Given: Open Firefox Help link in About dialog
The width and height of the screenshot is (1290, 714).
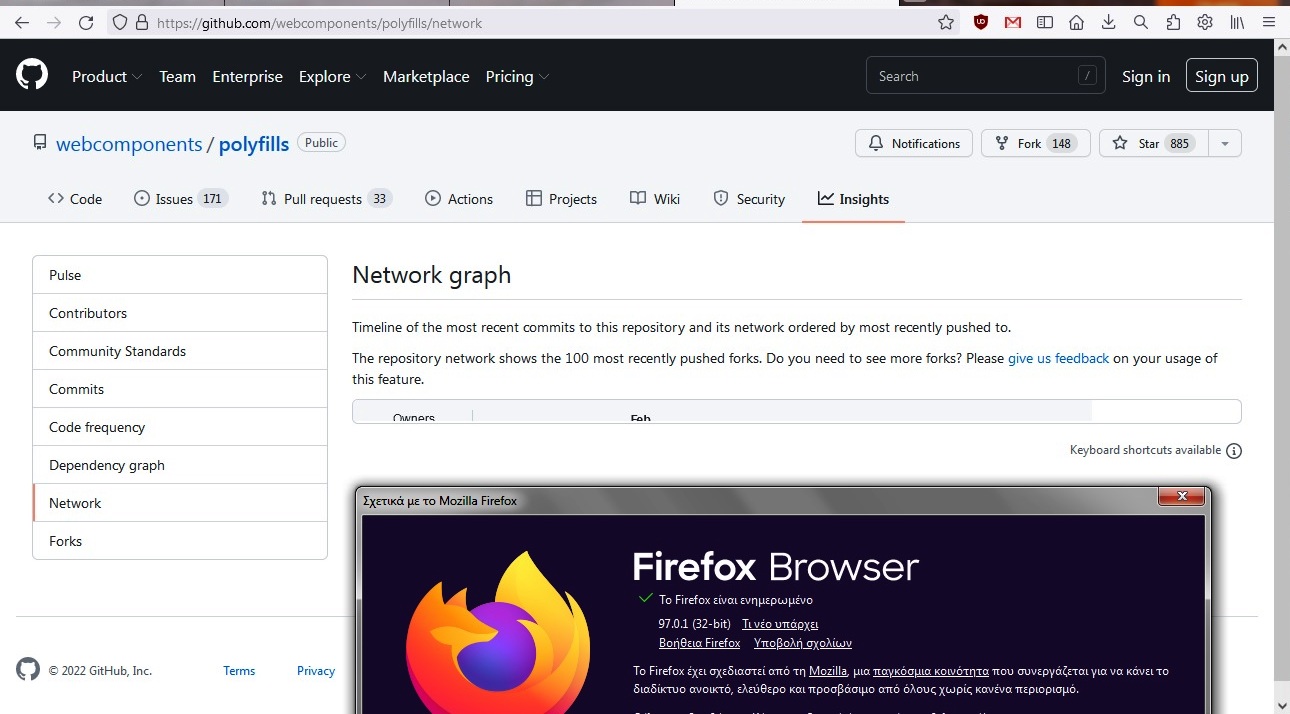Looking at the screenshot, I should tap(700, 643).
